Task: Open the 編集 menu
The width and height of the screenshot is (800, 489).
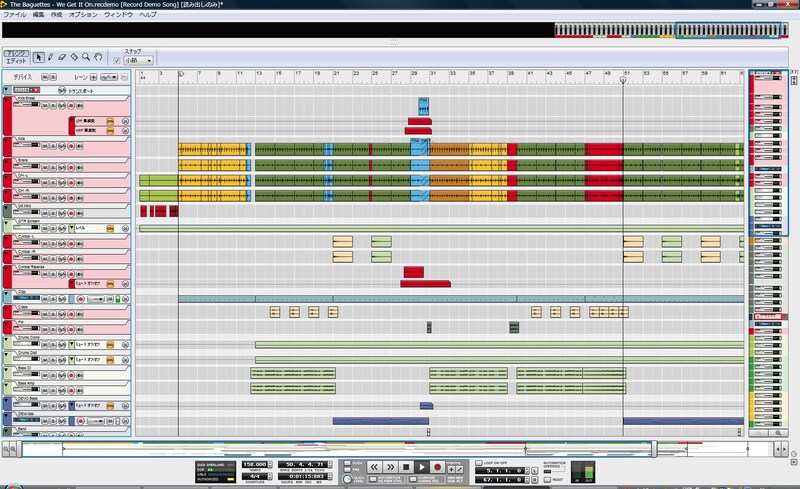Action: pos(38,15)
